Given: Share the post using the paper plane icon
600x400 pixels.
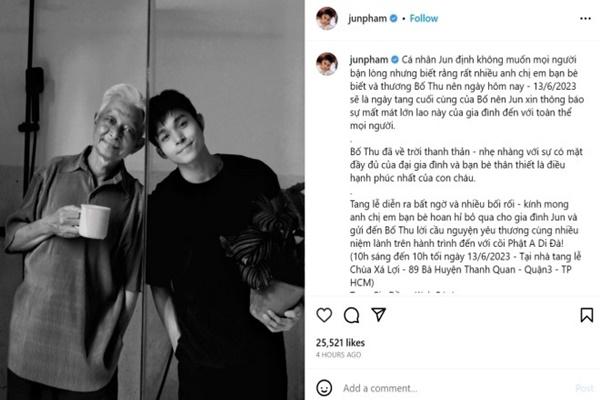Looking at the screenshot, I should coord(378,314).
